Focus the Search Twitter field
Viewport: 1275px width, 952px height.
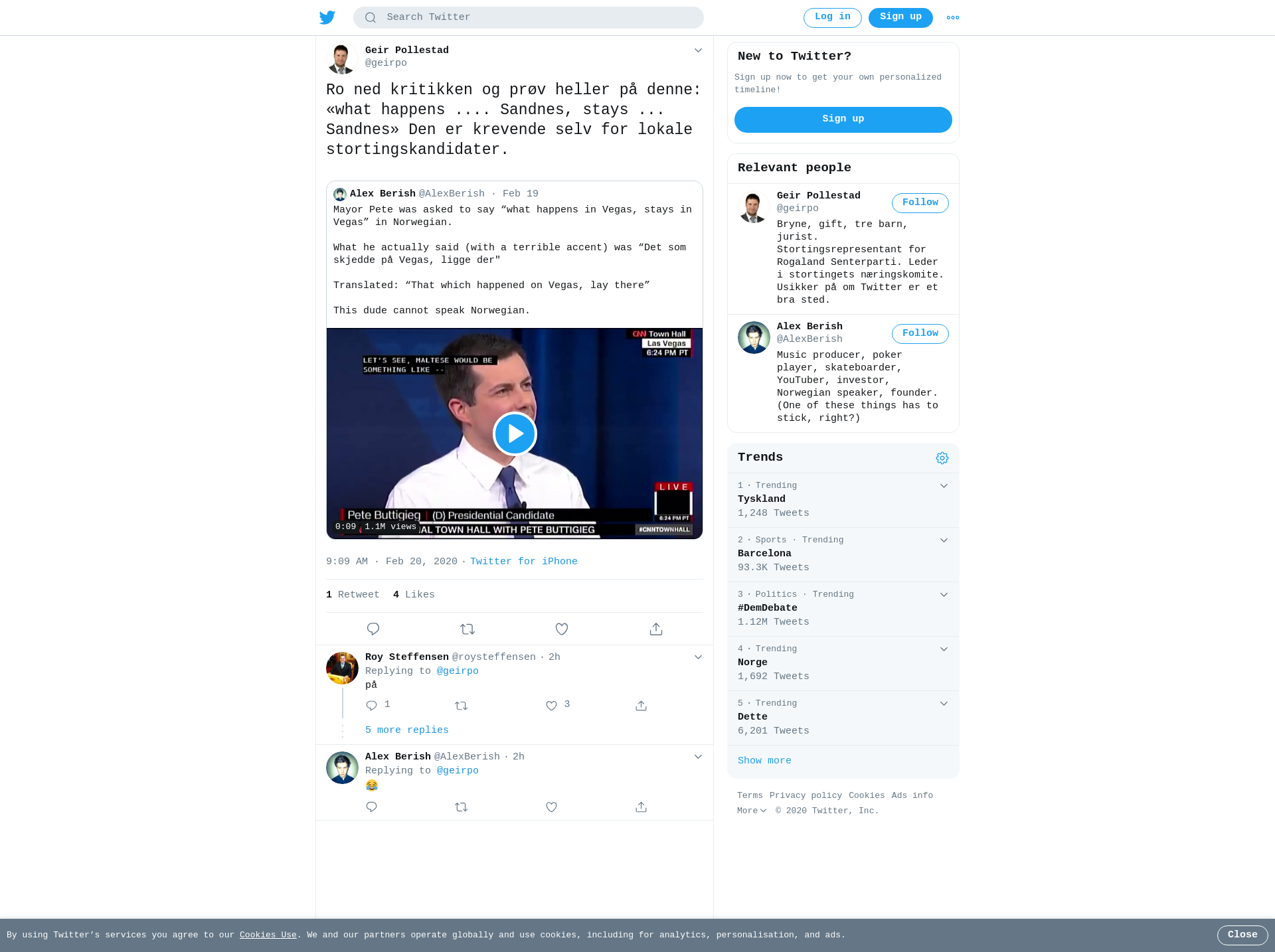pyautogui.click(x=528, y=18)
